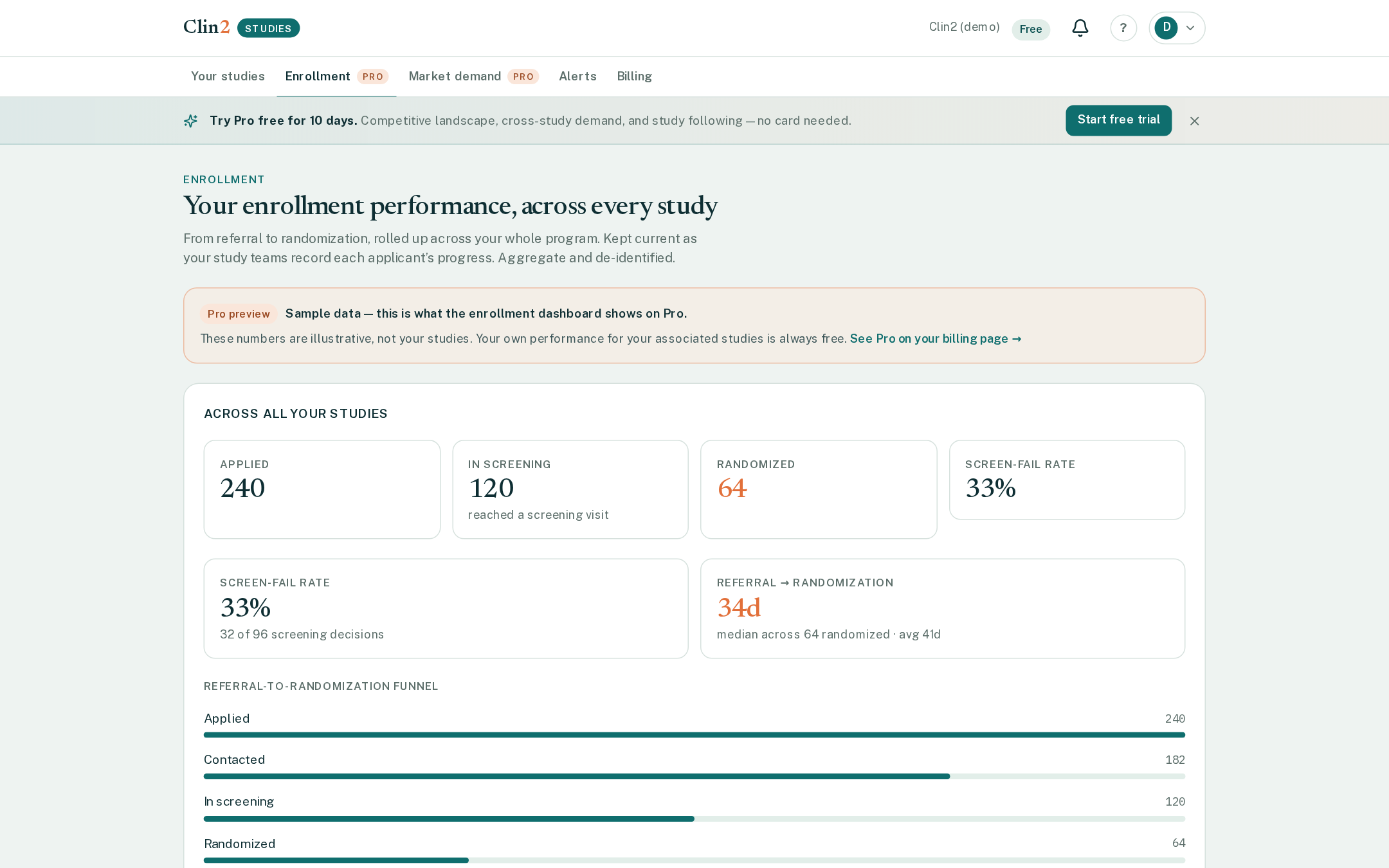Click Start free trial button
Screen dimensions: 1389x868
(x=1118, y=120)
